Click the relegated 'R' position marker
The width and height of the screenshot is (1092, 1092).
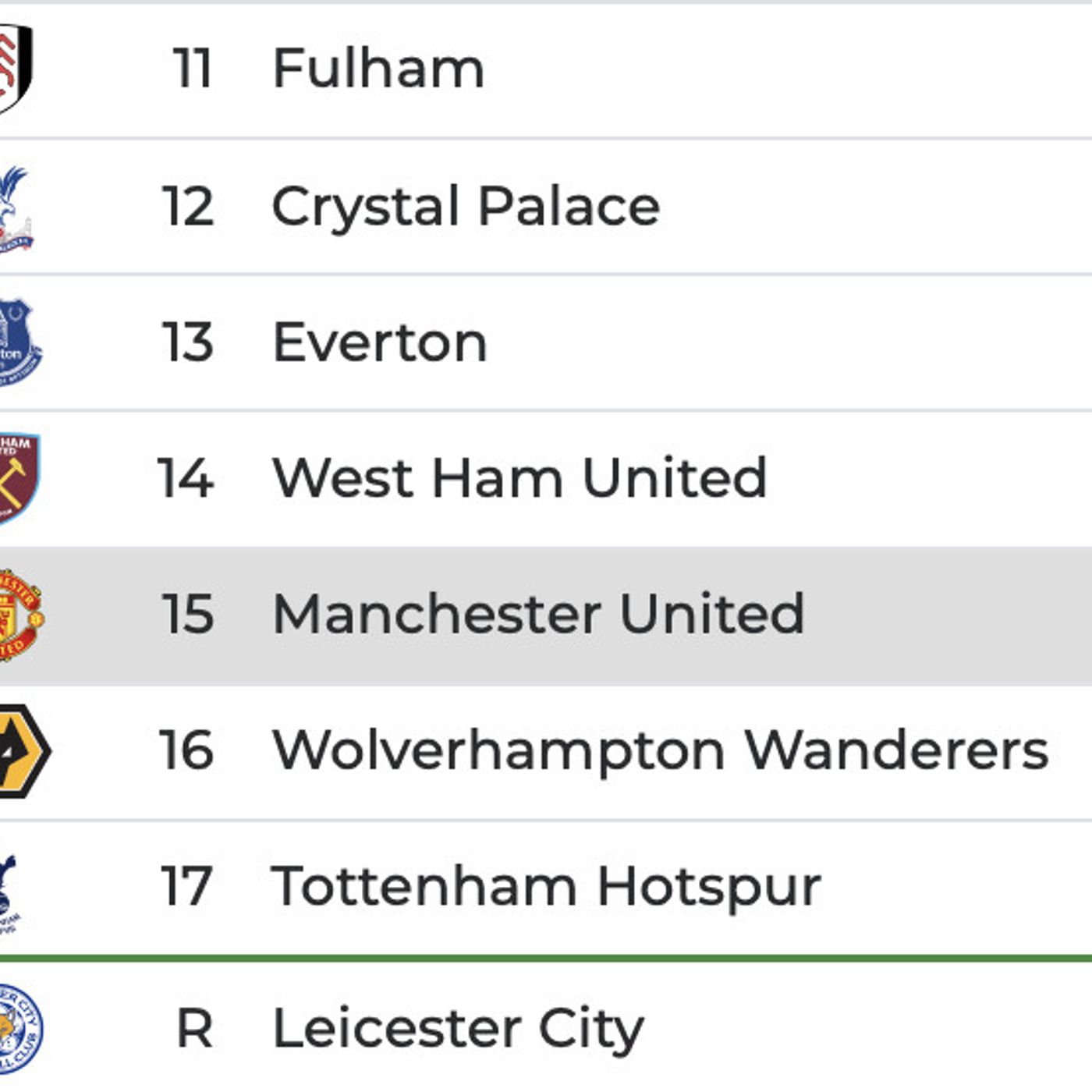point(194,1029)
